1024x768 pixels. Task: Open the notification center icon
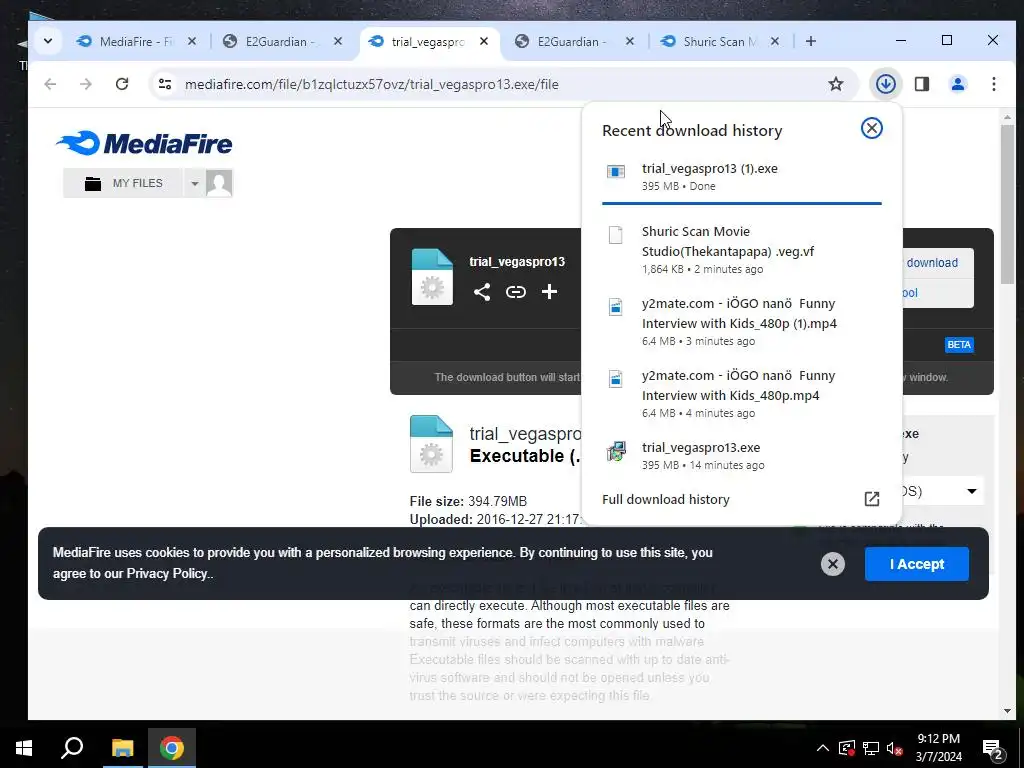coord(993,750)
